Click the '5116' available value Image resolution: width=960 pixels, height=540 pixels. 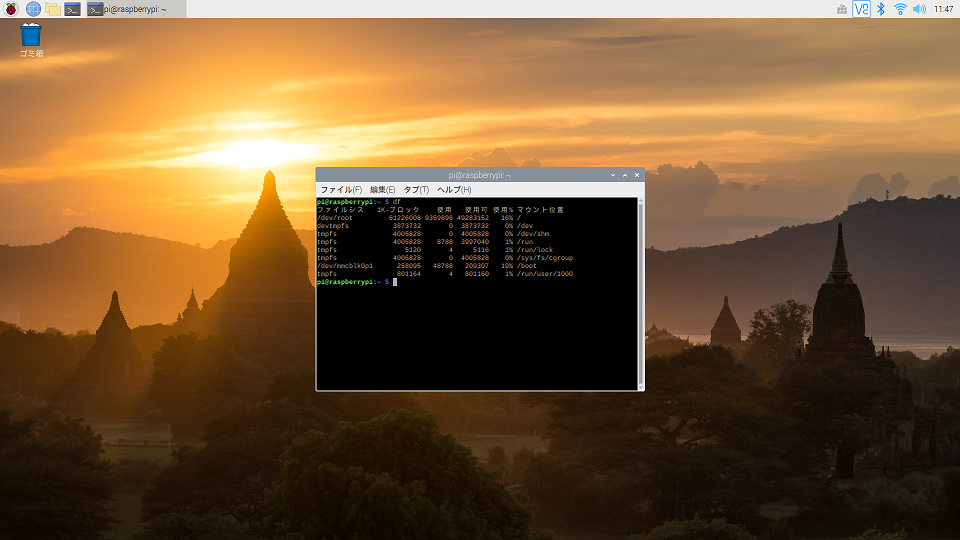click(481, 250)
